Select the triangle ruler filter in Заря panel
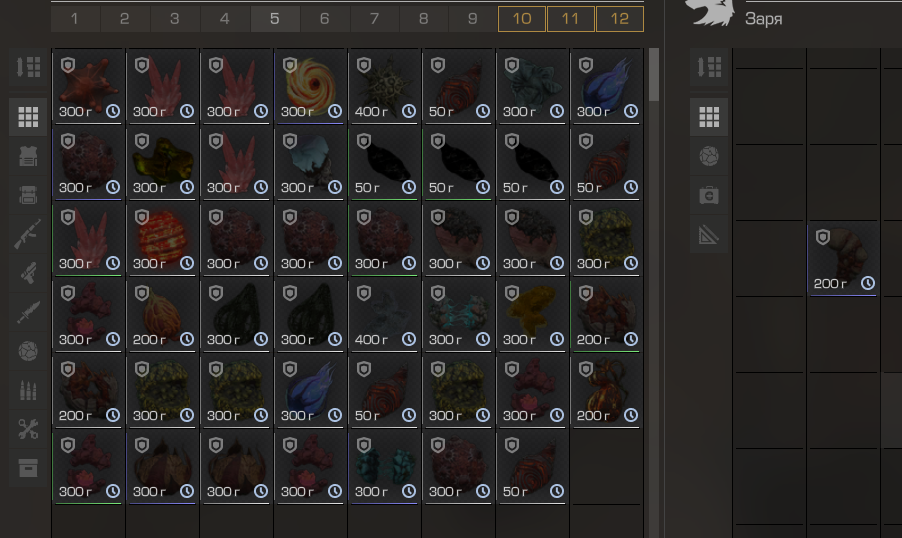The height and width of the screenshot is (538, 902). 709,234
